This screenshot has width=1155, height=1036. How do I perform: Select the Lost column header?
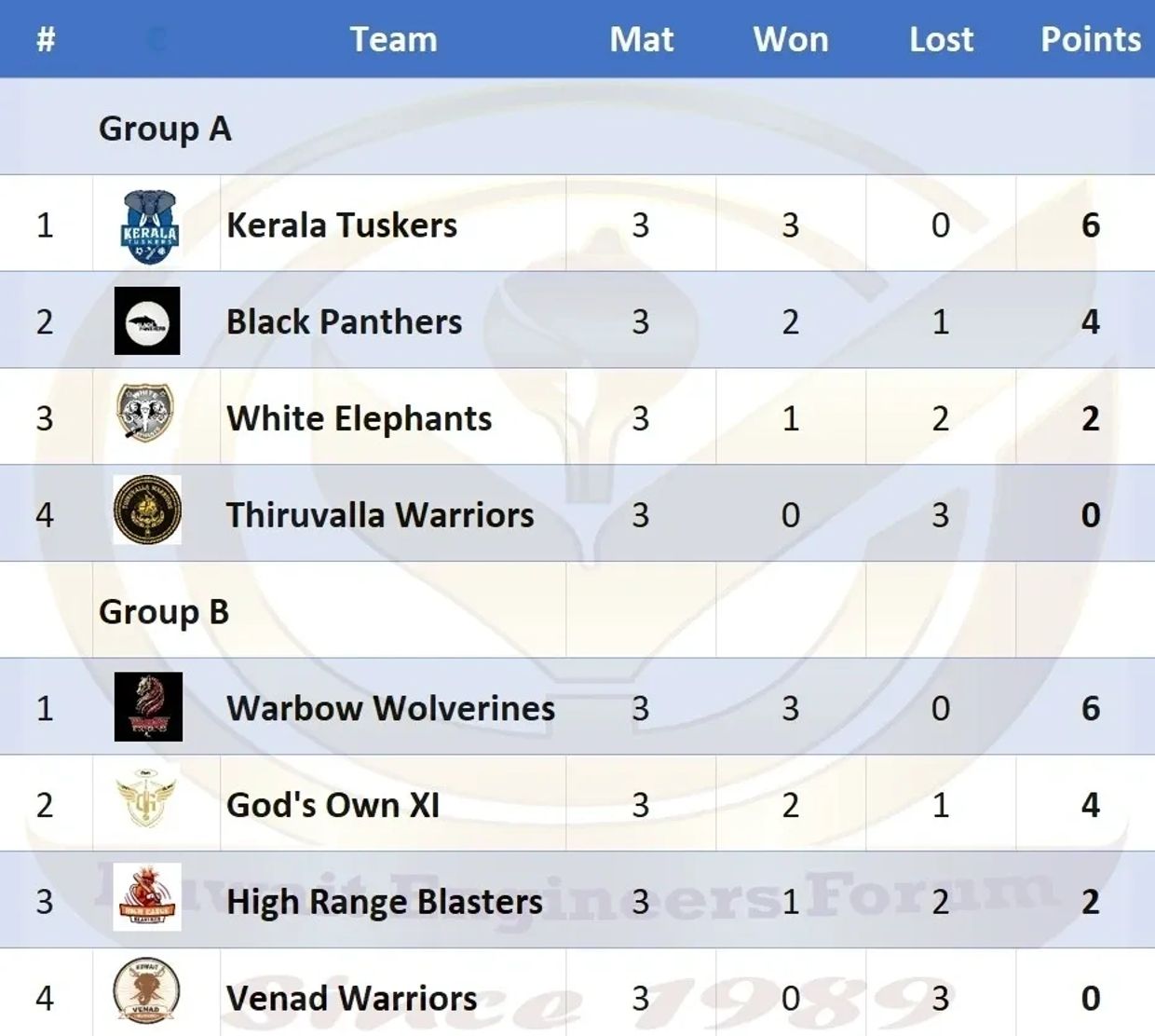[941, 39]
